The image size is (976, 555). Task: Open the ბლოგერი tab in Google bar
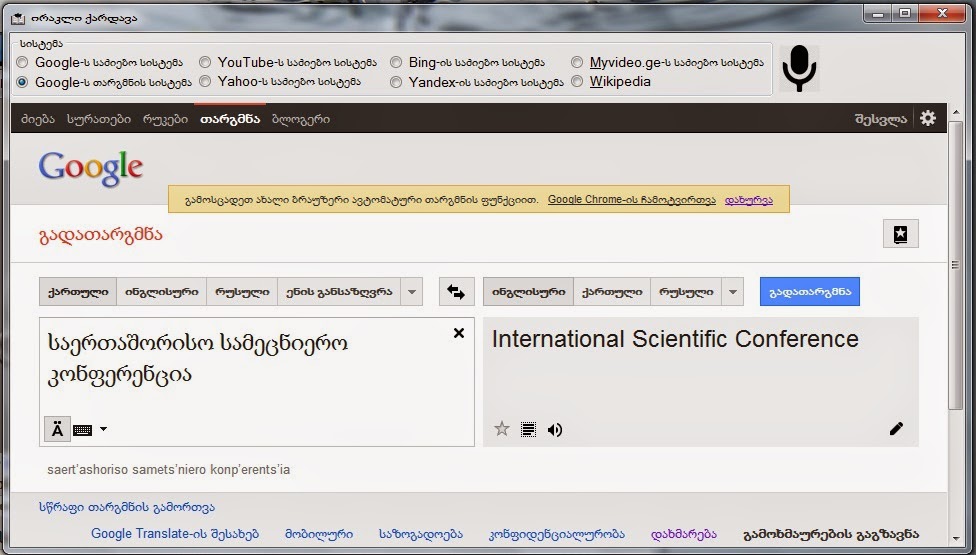(301, 119)
